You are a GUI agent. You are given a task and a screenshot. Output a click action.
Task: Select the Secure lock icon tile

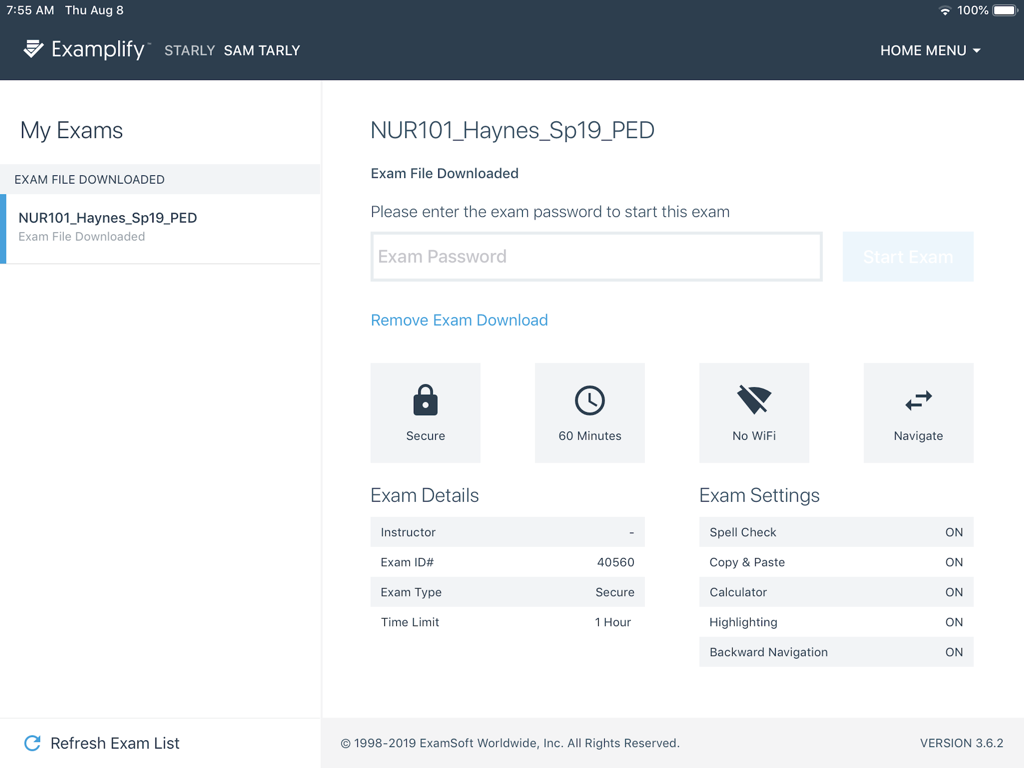coord(425,399)
